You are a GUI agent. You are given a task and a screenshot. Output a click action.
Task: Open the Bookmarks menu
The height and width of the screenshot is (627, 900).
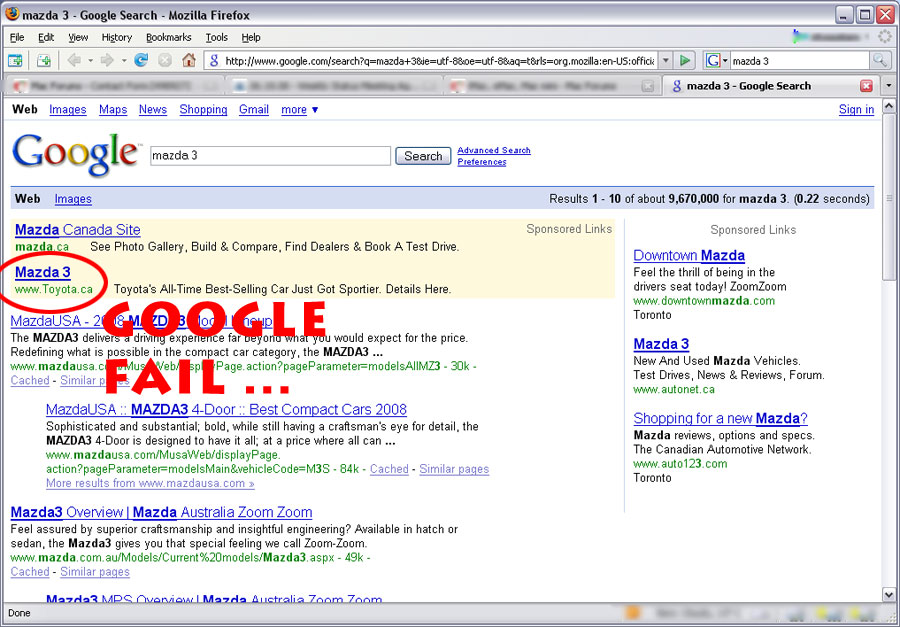(x=169, y=37)
